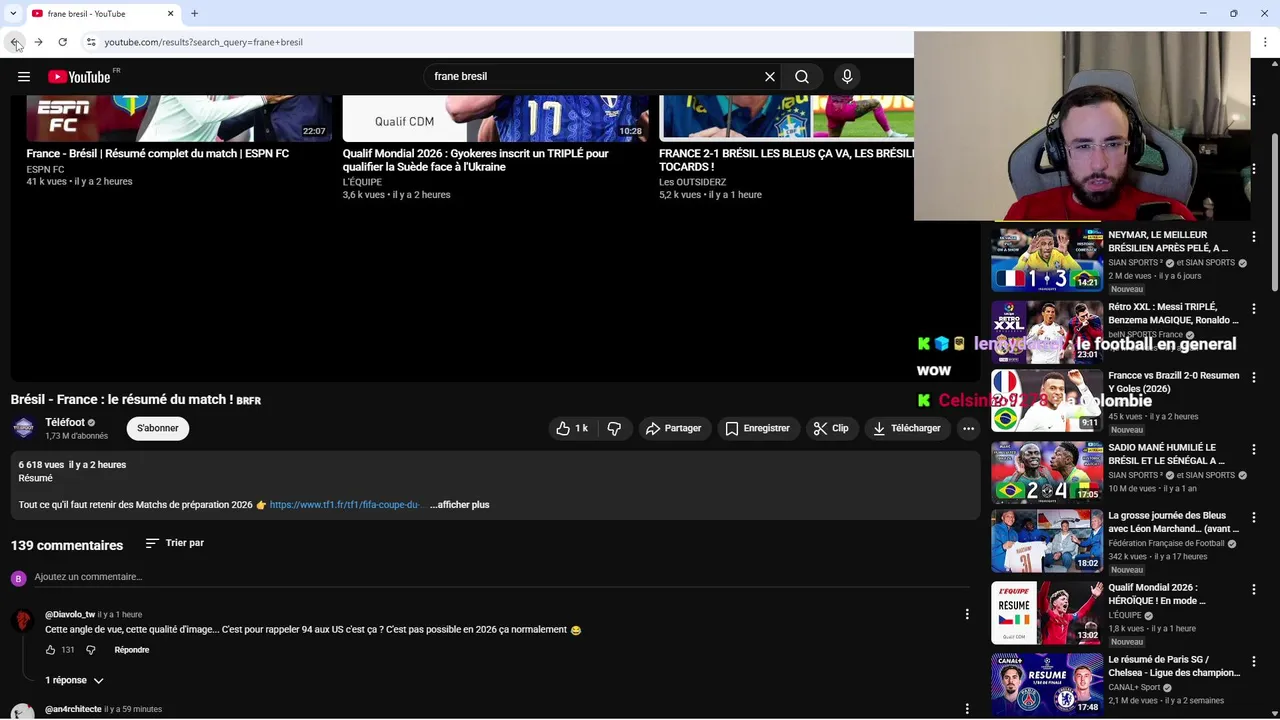Viewport: 1280px width, 720px height.
Task: Reload the page with refresh icon
Action: tap(62, 42)
